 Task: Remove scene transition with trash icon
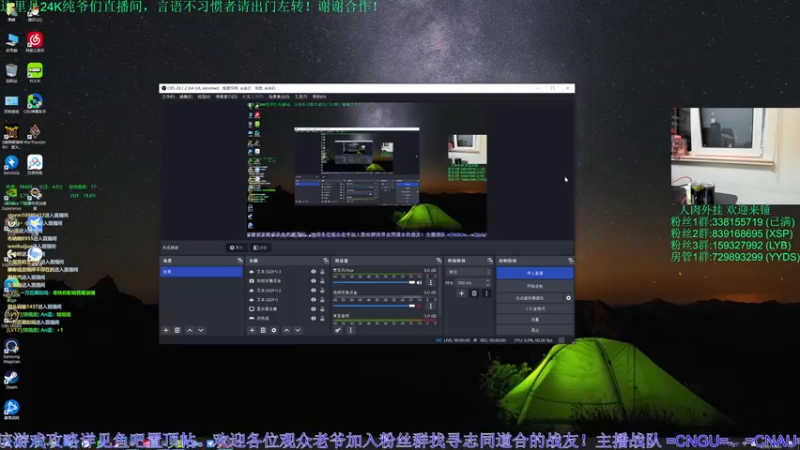coord(474,293)
